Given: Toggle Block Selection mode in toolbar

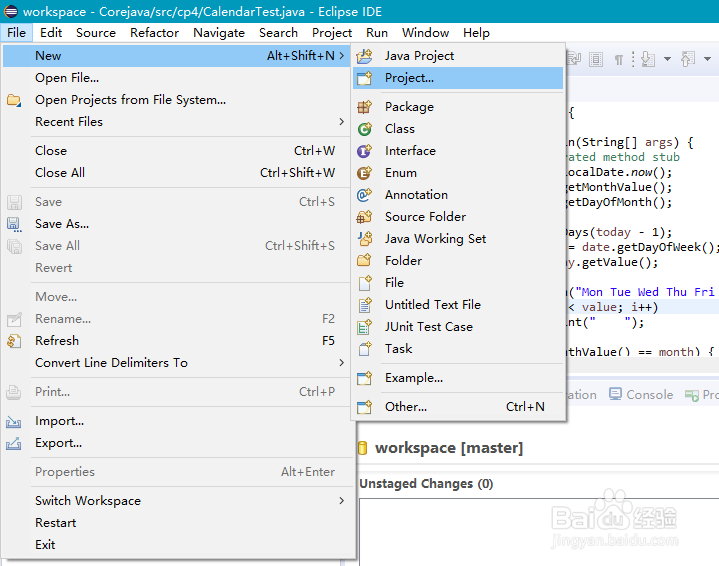Looking at the screenshot, I should (596, 59).
